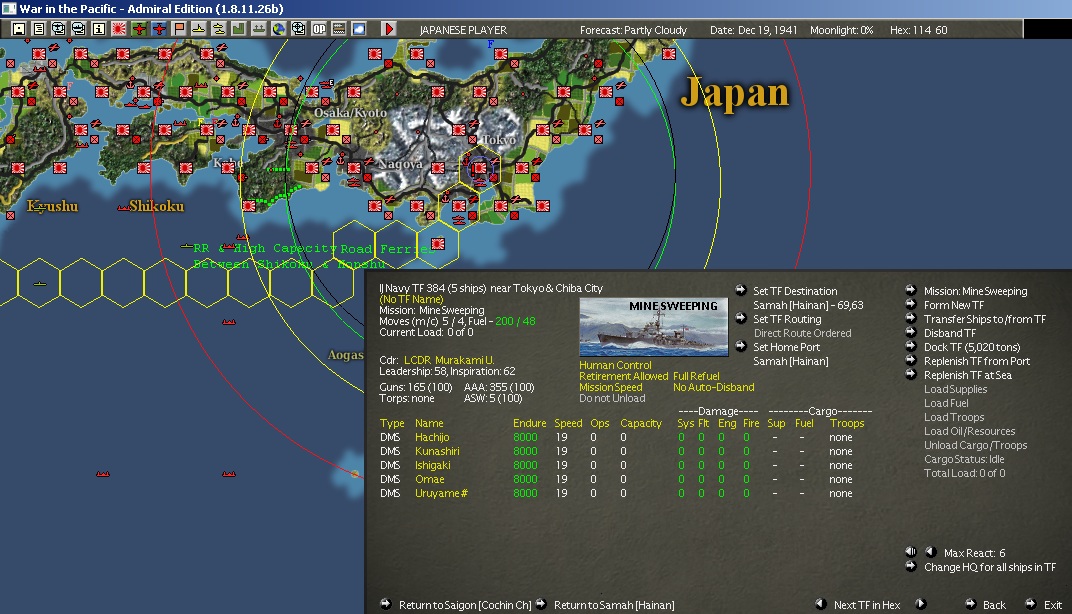Click the orange flag toolbar icon
This screenshot has width=1072, height=614.
[x=178, y=29]
